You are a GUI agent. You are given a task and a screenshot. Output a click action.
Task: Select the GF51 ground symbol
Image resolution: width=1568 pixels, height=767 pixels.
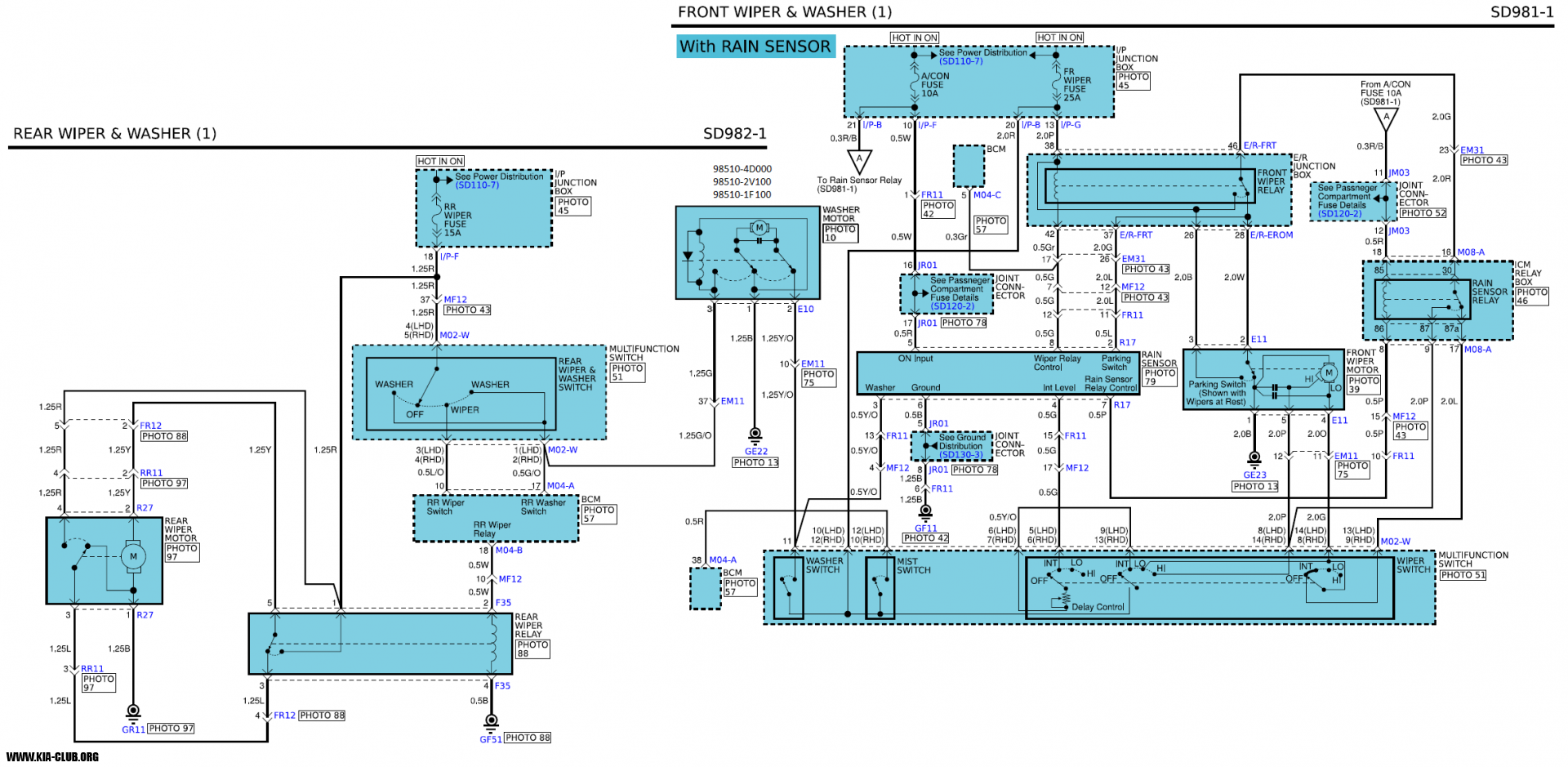click(491, 722)
